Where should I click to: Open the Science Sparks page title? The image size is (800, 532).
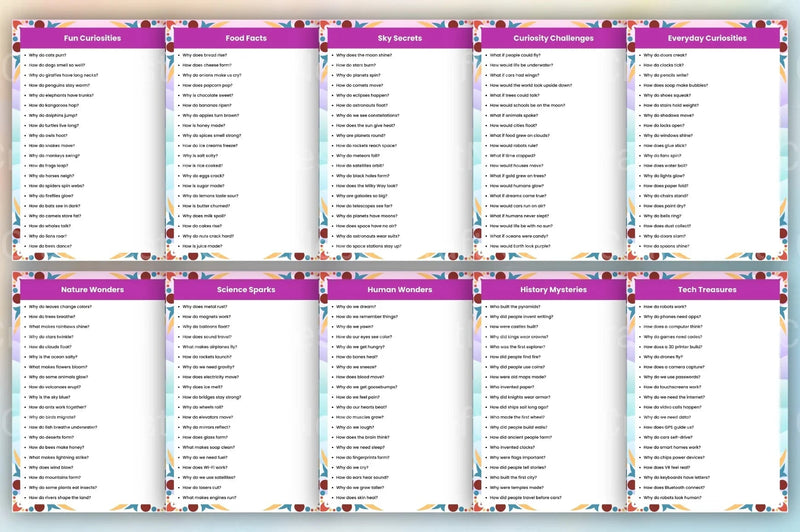(246, 290)
